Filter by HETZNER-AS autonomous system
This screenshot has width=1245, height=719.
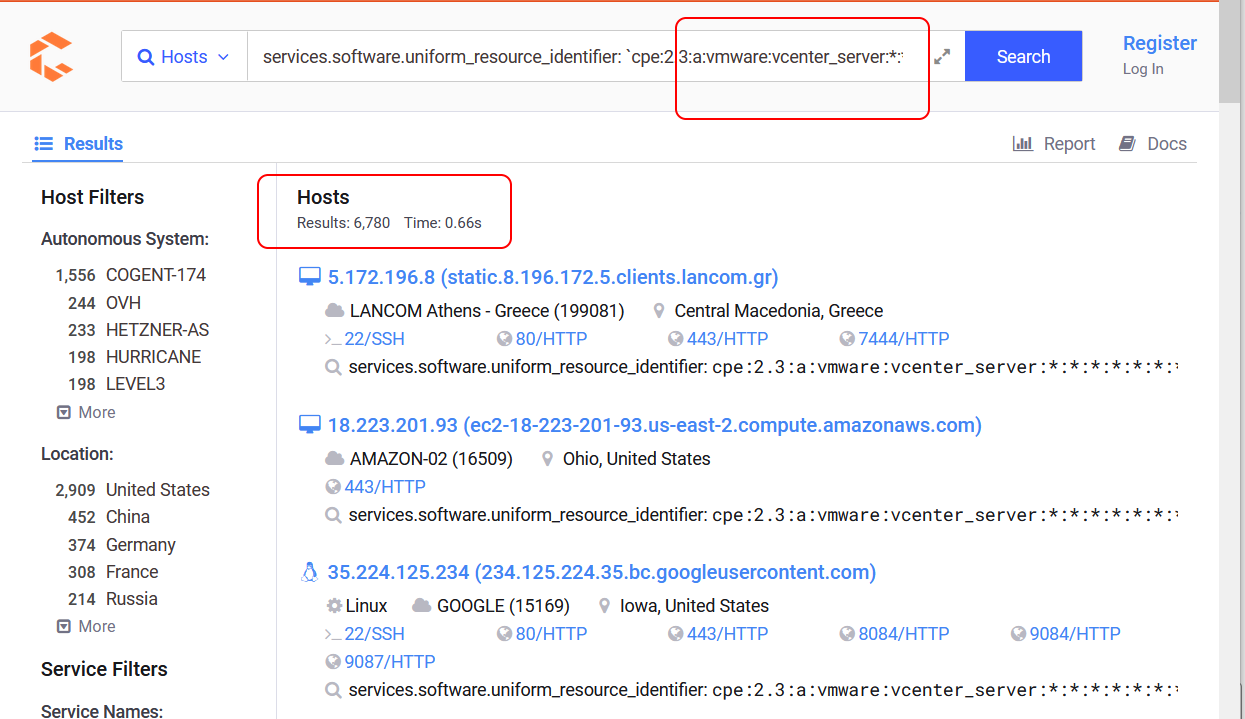pos(158,330)
